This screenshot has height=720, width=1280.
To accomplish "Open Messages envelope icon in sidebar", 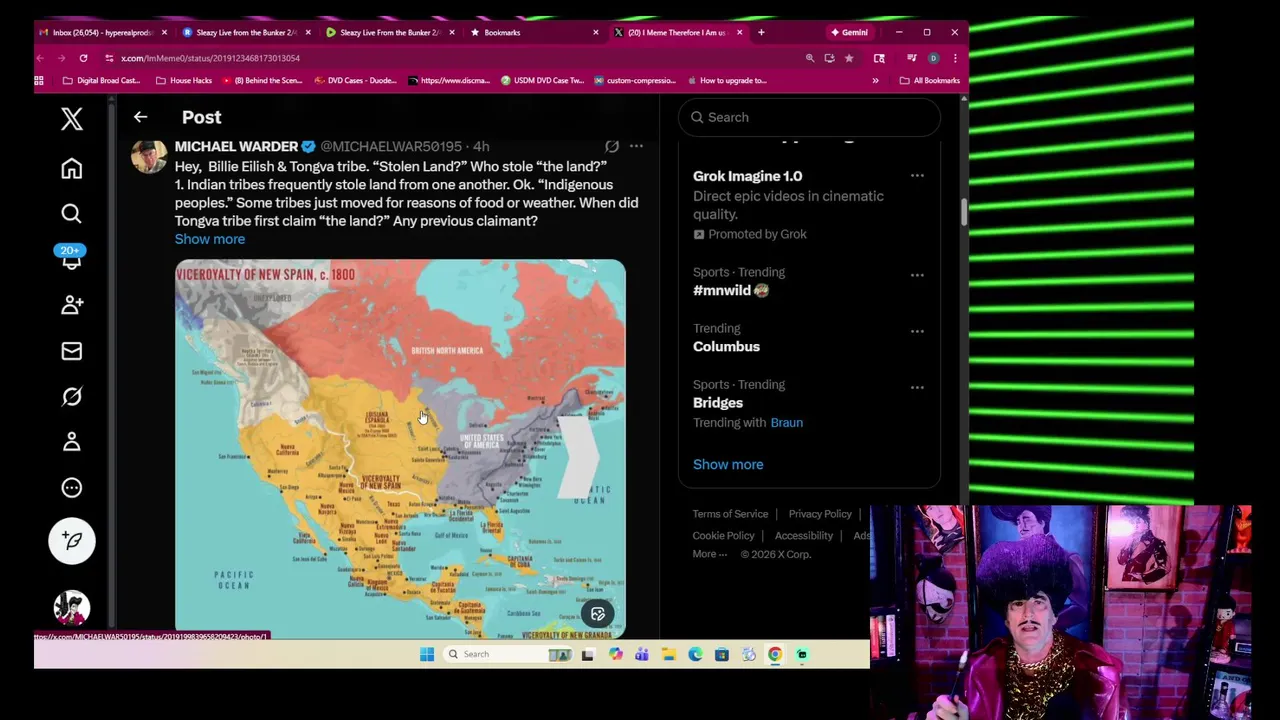I will (x=71, y=351).
